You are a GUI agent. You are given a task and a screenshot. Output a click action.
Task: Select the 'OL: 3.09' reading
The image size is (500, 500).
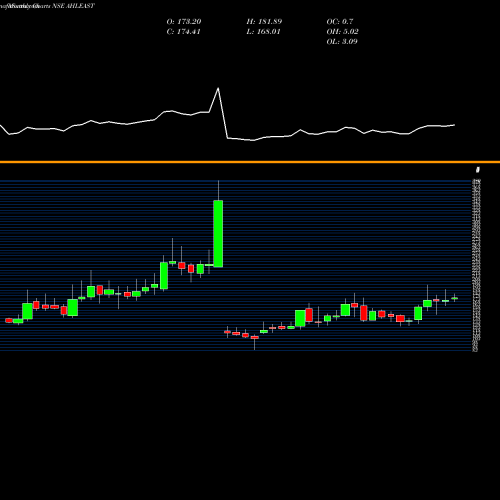coord(342,41)
